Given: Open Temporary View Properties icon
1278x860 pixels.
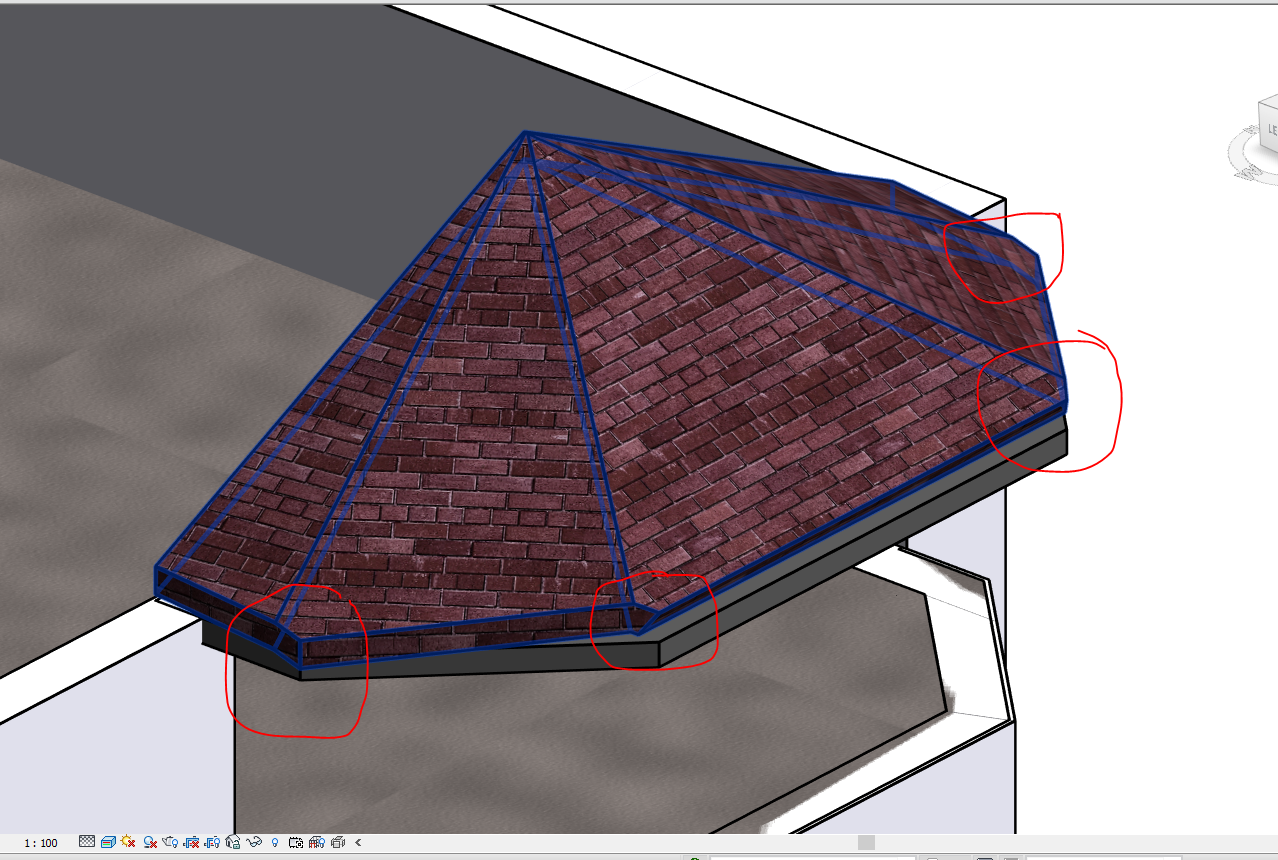Looking at the screenshot, I should (296, 842).
